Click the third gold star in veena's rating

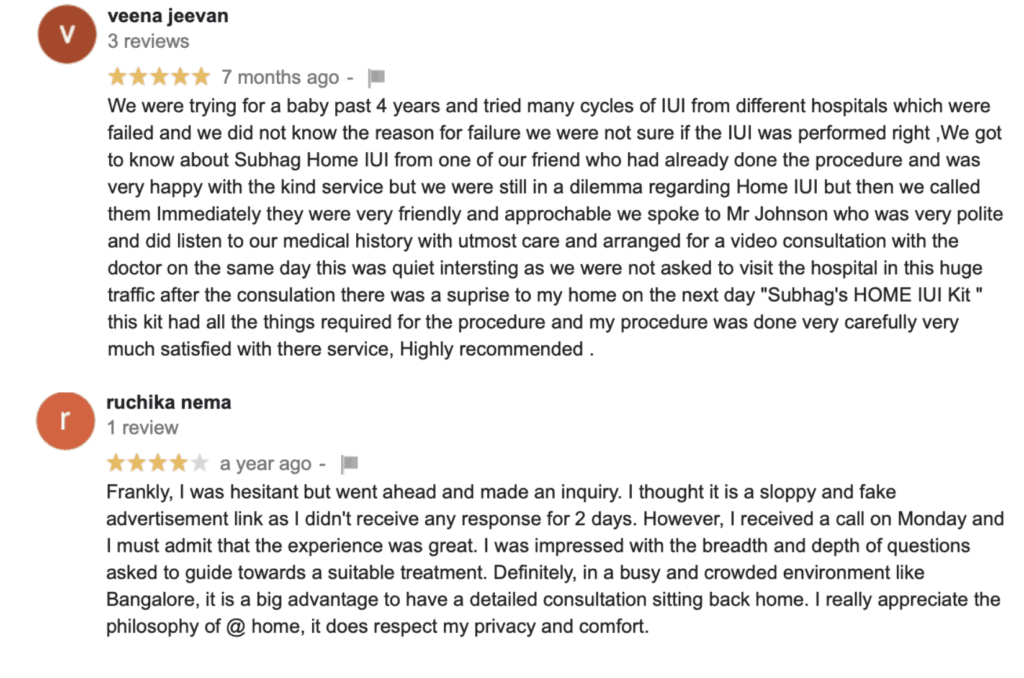click(x=159, y=76)
